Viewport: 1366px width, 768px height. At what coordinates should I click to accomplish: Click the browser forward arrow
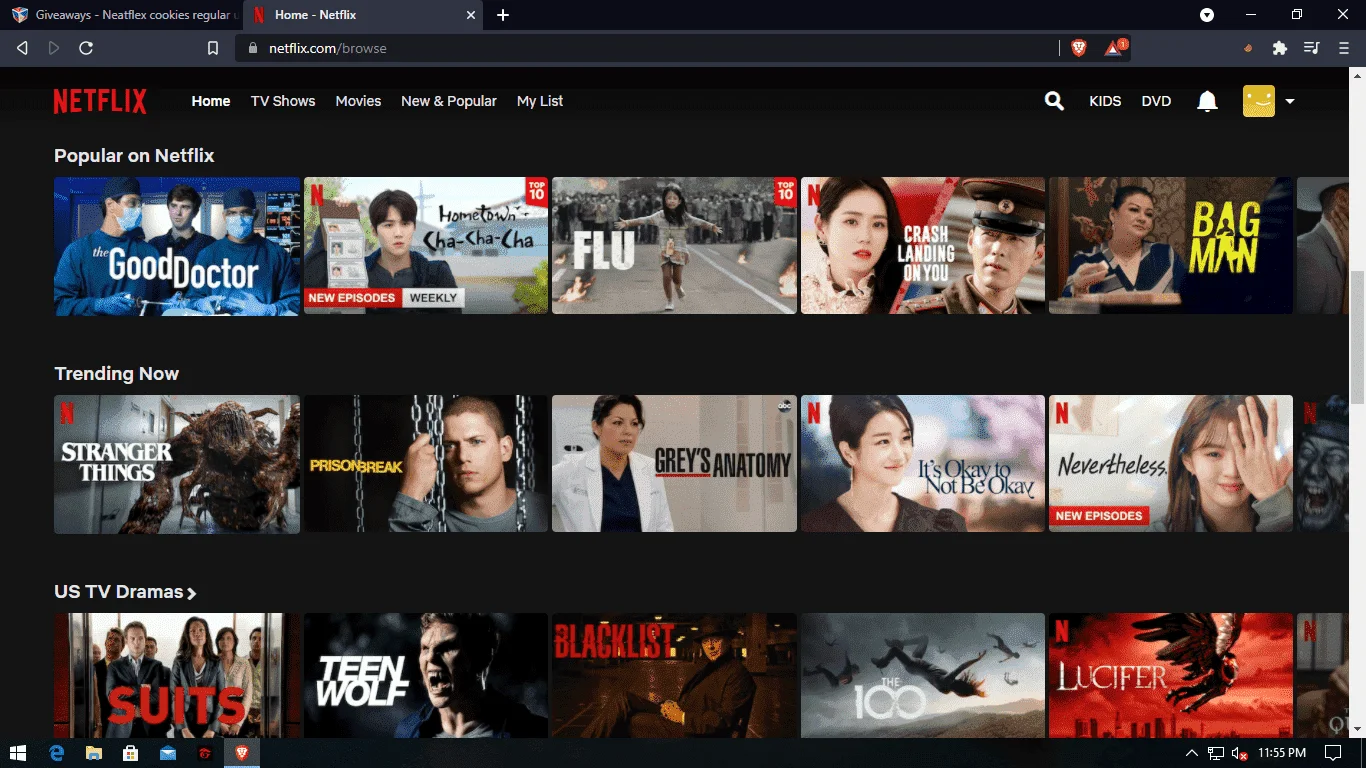[54, 48]
